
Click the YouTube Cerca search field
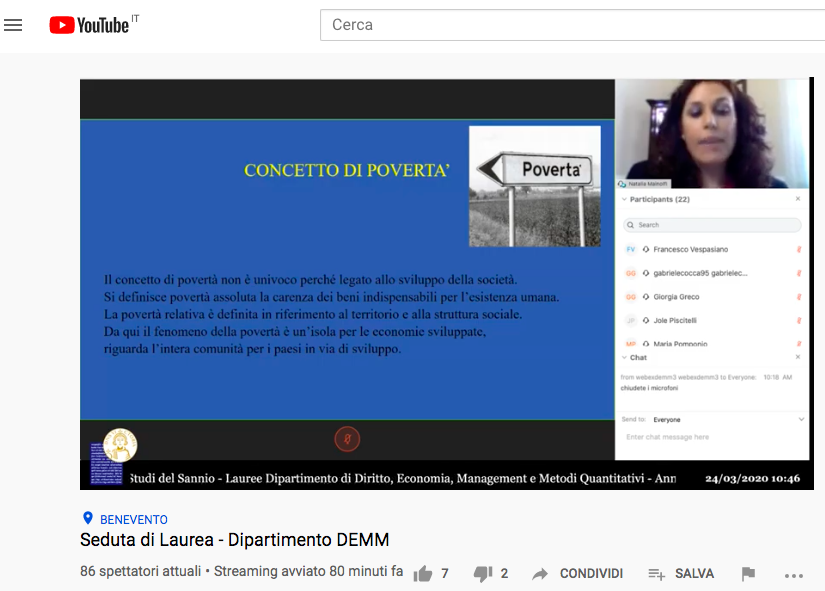point(570,25)
